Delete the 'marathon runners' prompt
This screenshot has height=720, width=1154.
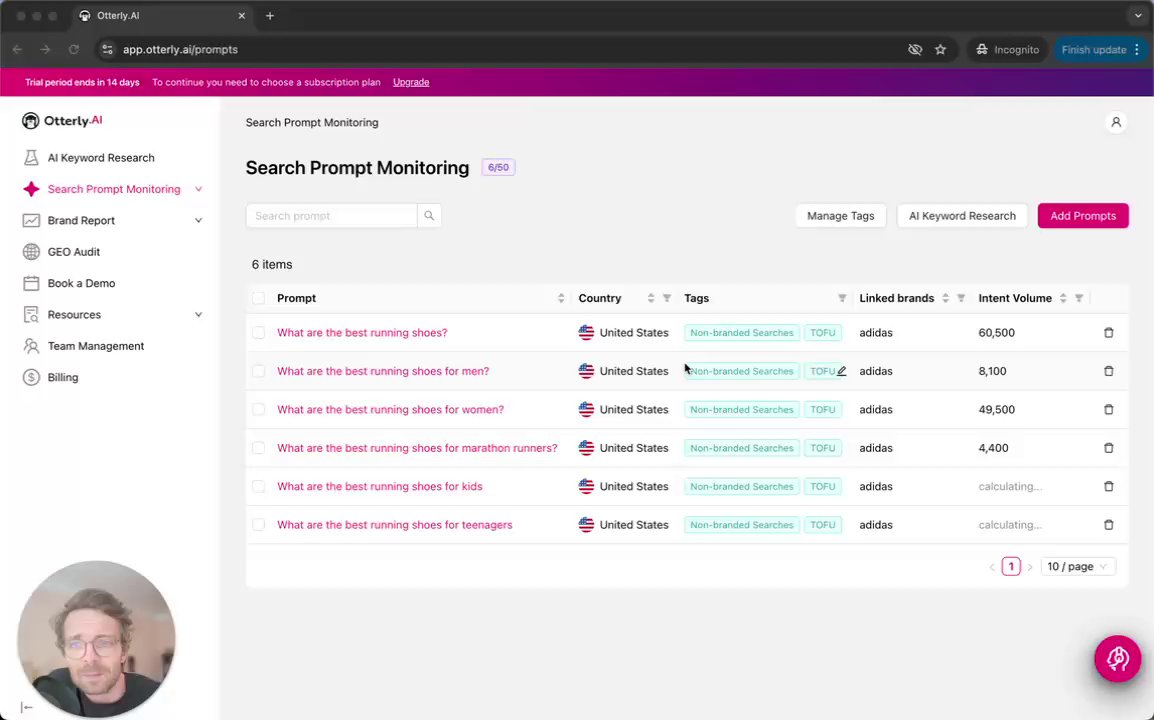(x=1108, y=448)
